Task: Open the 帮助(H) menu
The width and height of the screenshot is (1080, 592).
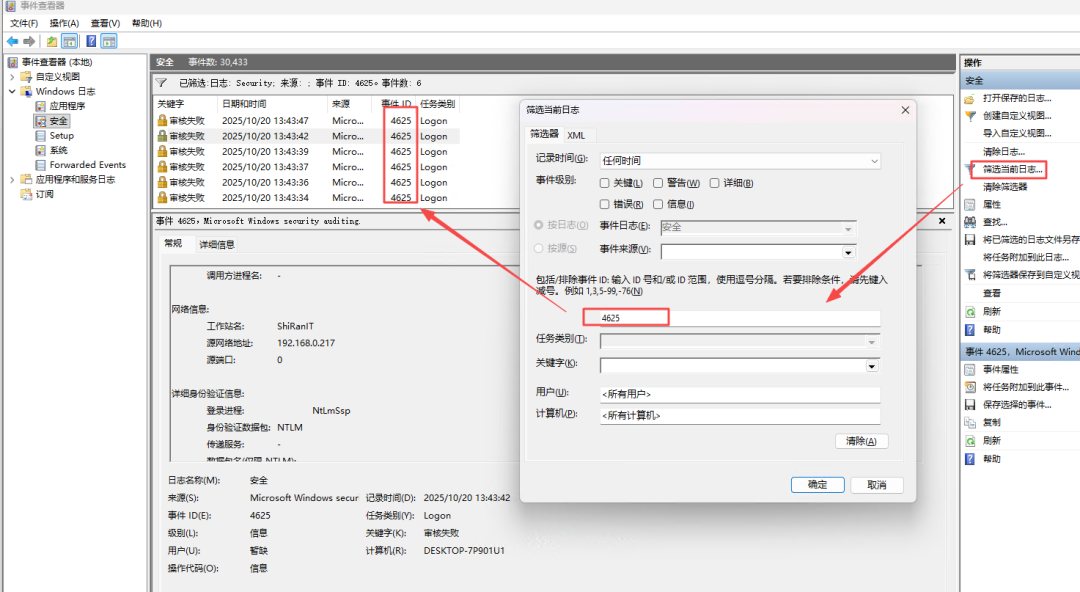Action: point(147,23)
